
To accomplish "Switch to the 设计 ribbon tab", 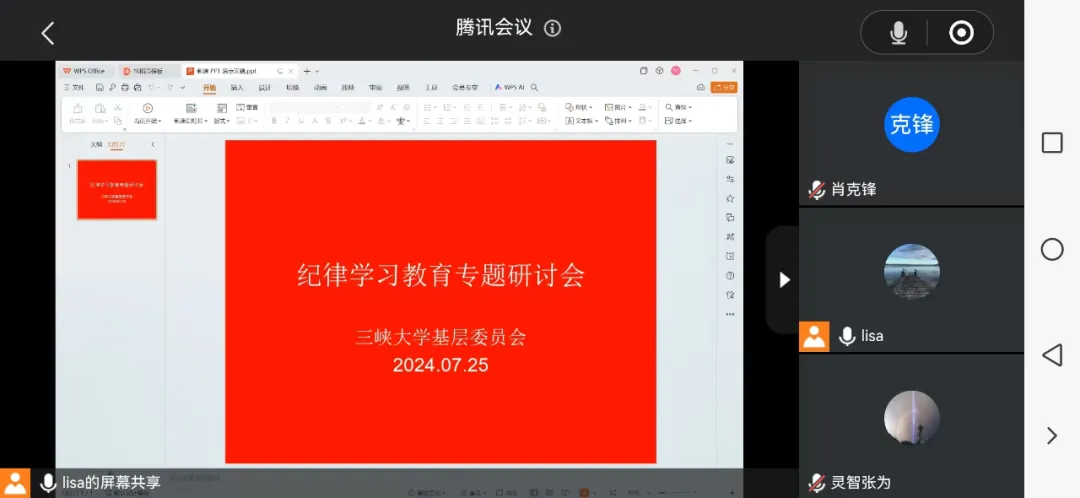I will tap(265, 87).
